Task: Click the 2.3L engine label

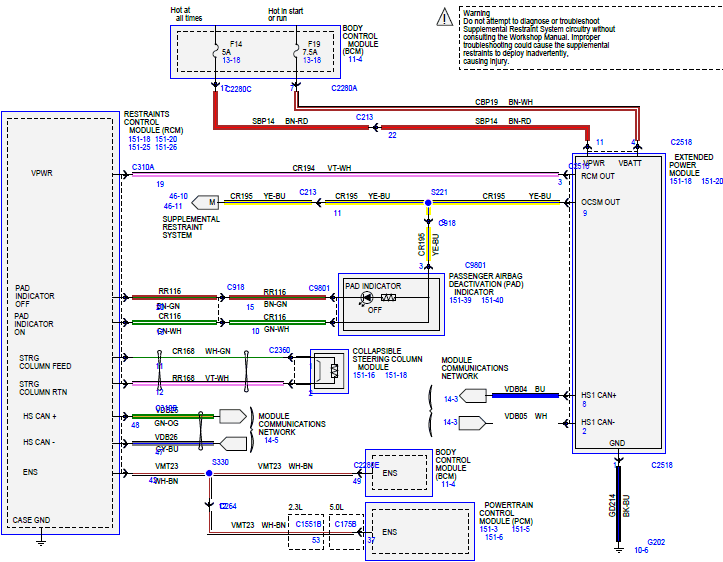Action: coord(296,507)
